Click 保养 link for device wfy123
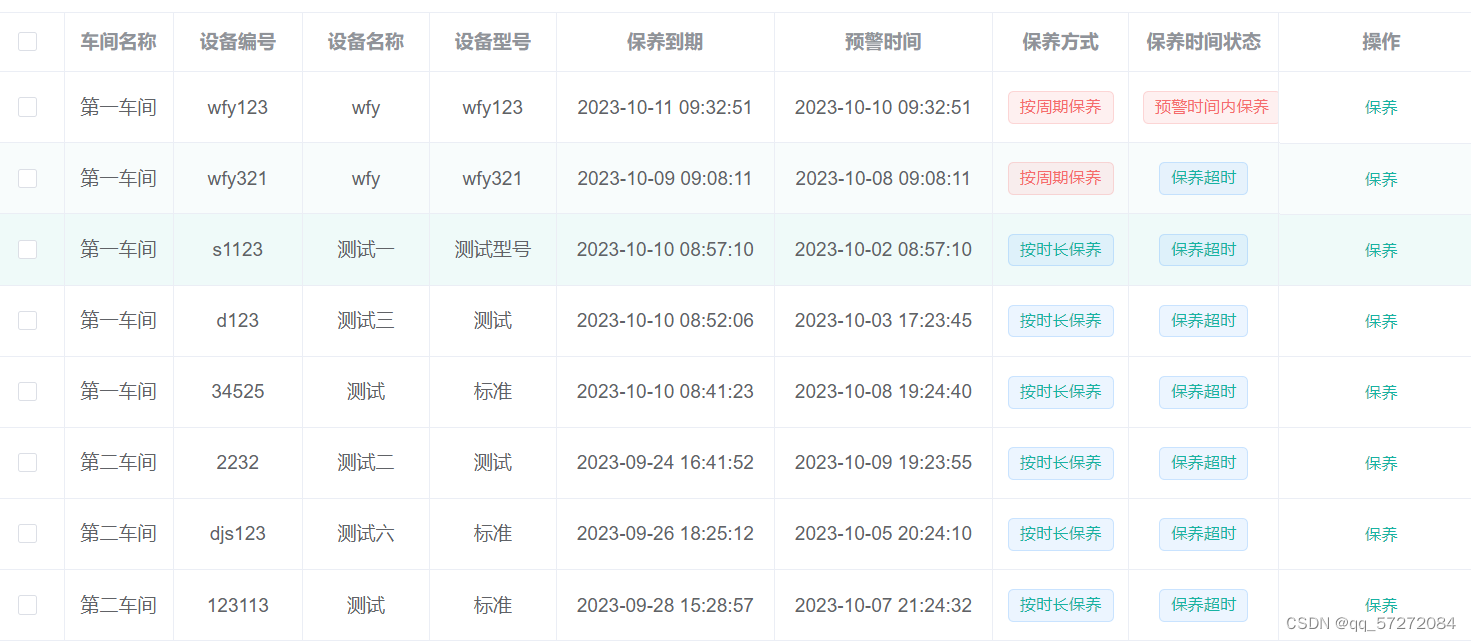 coord(1381,108)
